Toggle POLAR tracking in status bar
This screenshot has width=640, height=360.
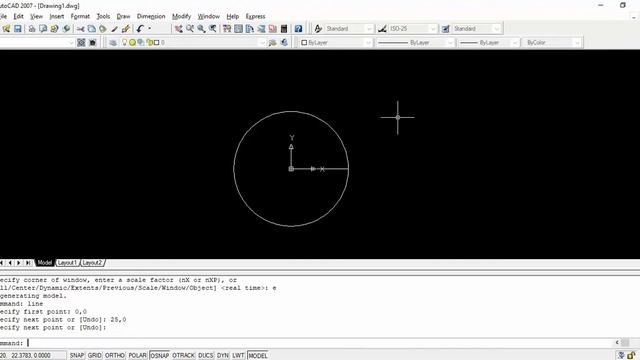tap(138, 356)
